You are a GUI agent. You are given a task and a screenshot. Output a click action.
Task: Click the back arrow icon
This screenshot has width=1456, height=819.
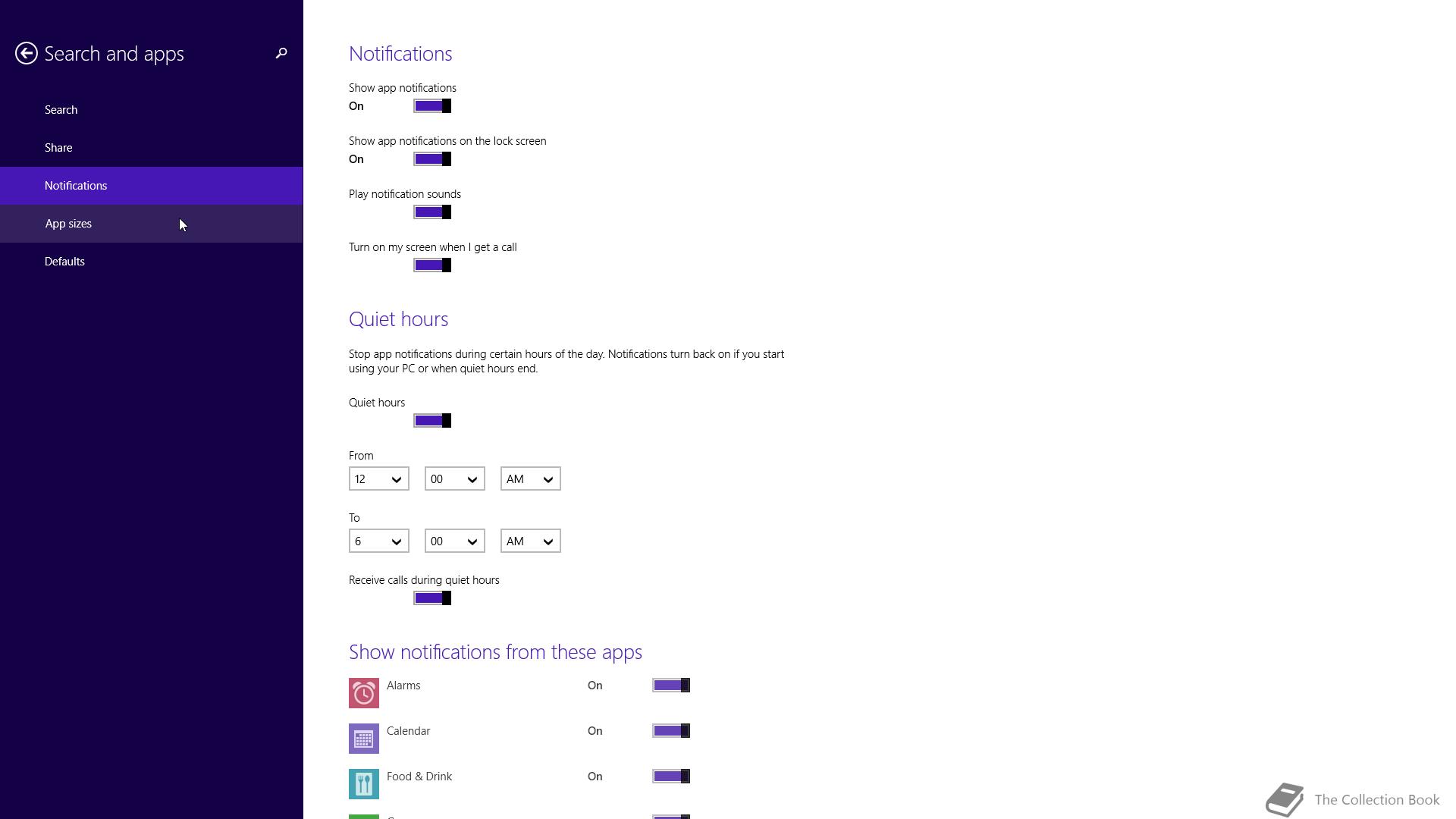[x=27, y=53]
